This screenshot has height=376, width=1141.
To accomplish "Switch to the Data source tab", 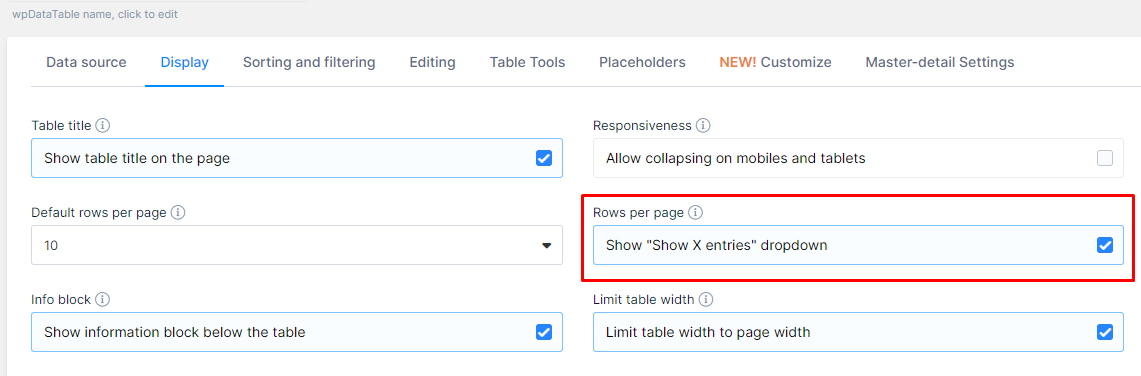I will click(x=86, y=63).
